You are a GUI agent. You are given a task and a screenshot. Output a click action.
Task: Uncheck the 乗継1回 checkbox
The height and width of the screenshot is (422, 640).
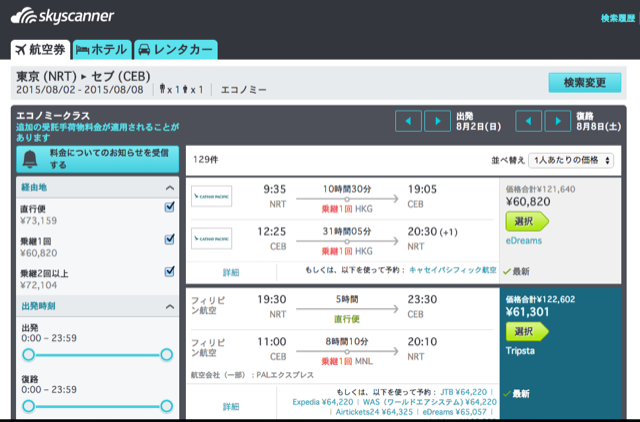(169, 239)
